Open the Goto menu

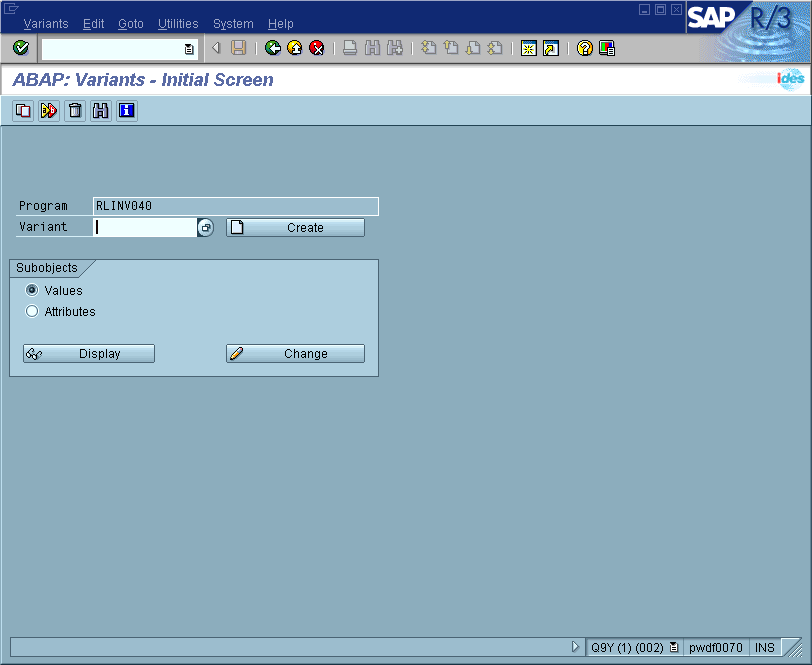pyautogui.click(x=130, y=23)
